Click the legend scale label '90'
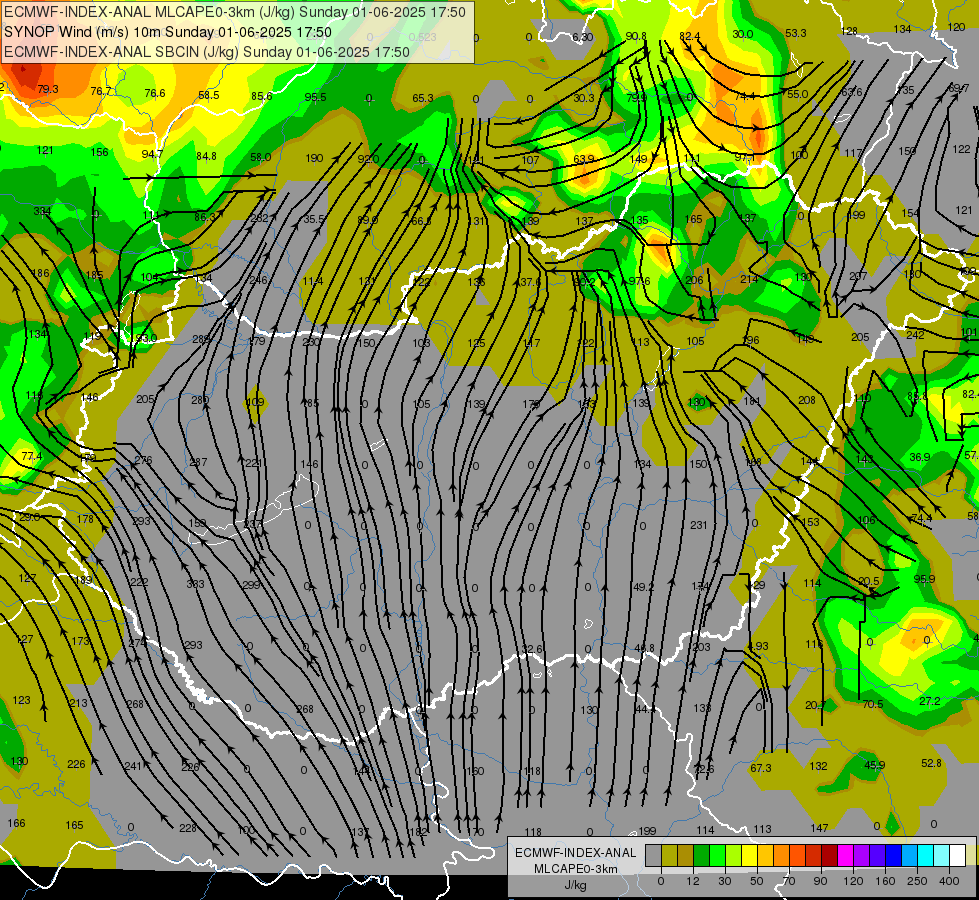Viewport: 979px width, 900px height. [820, 881]
